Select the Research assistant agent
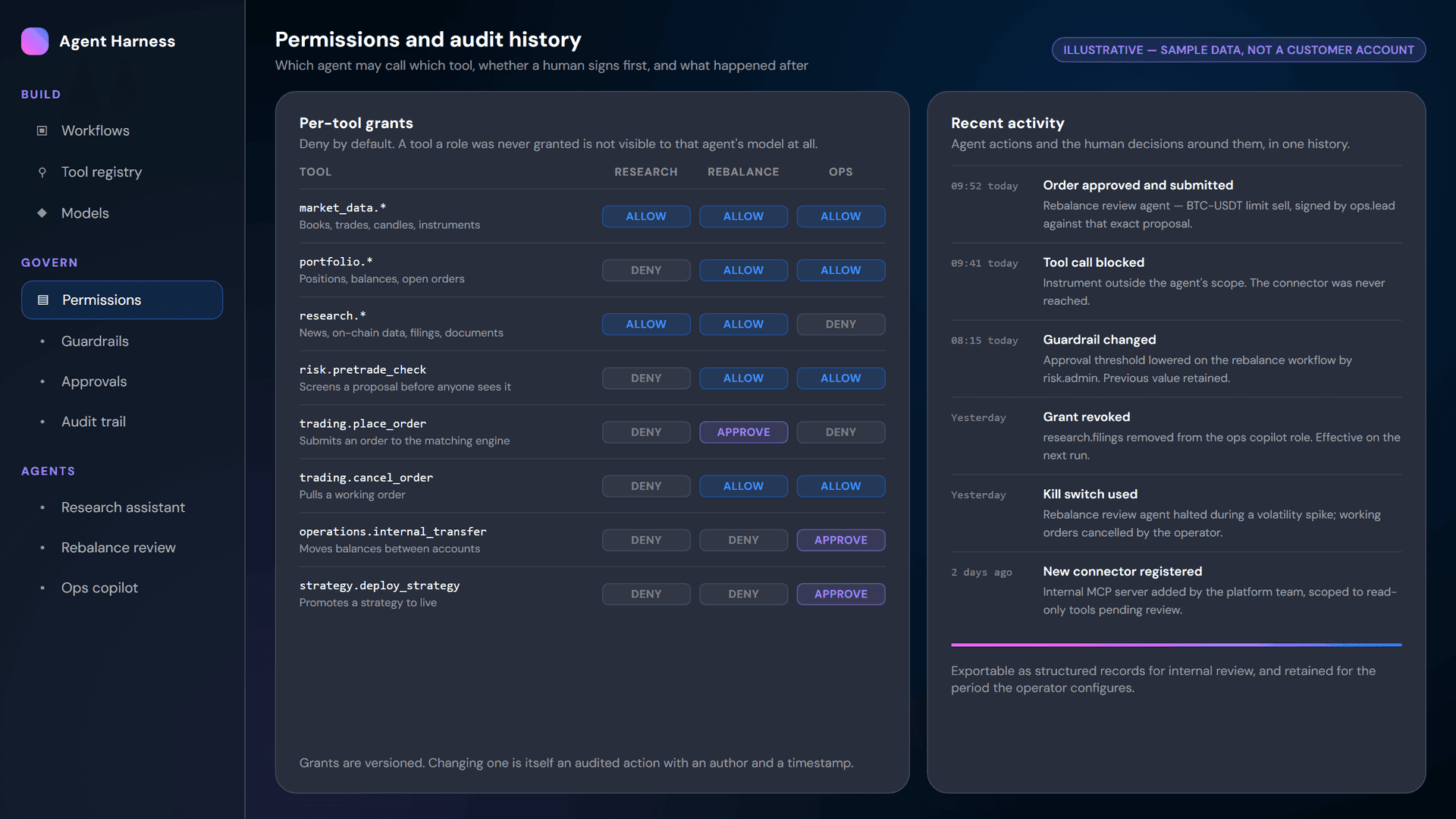The width and height of the screenshot is (1456, 819). pos(122,507)
